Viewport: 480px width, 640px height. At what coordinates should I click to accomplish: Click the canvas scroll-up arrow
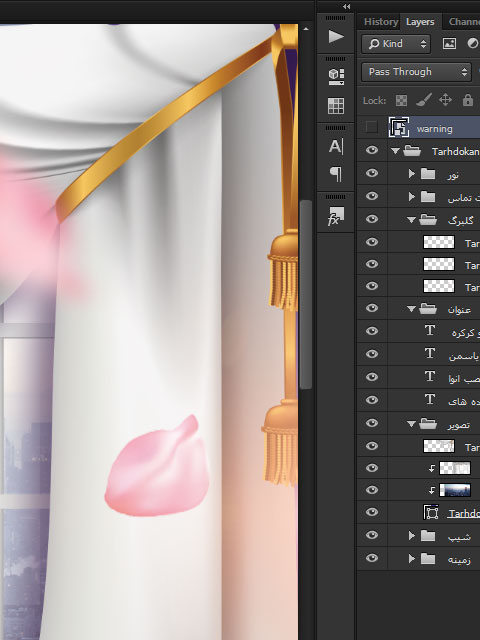306,29
